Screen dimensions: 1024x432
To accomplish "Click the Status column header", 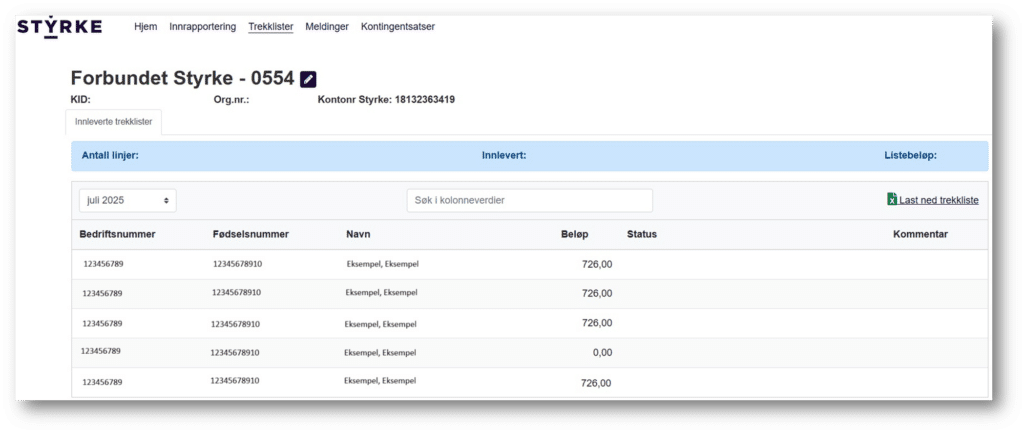I will pos(641,234).
